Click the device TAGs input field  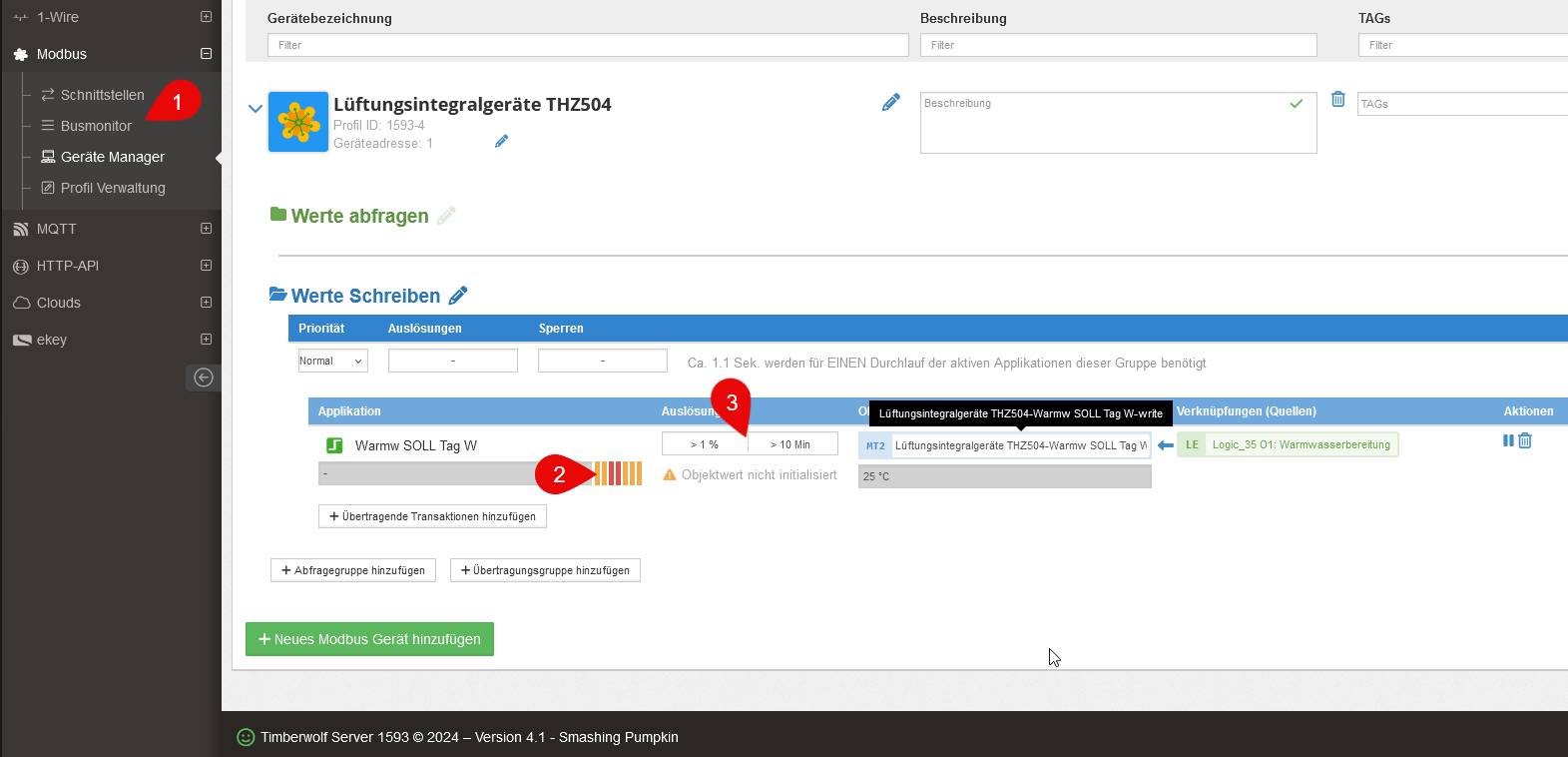coord(1463,104)
